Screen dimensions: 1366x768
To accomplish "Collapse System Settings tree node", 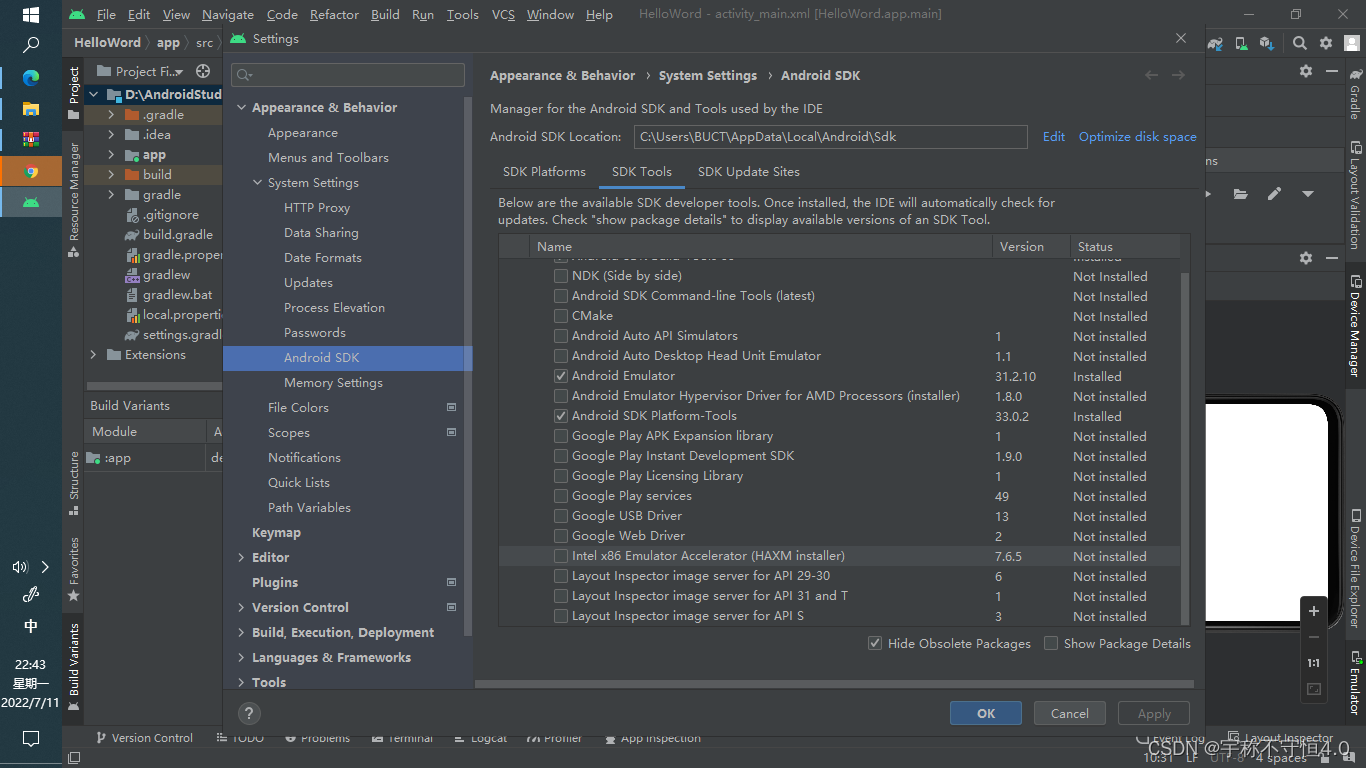I will tap(257, 183).
